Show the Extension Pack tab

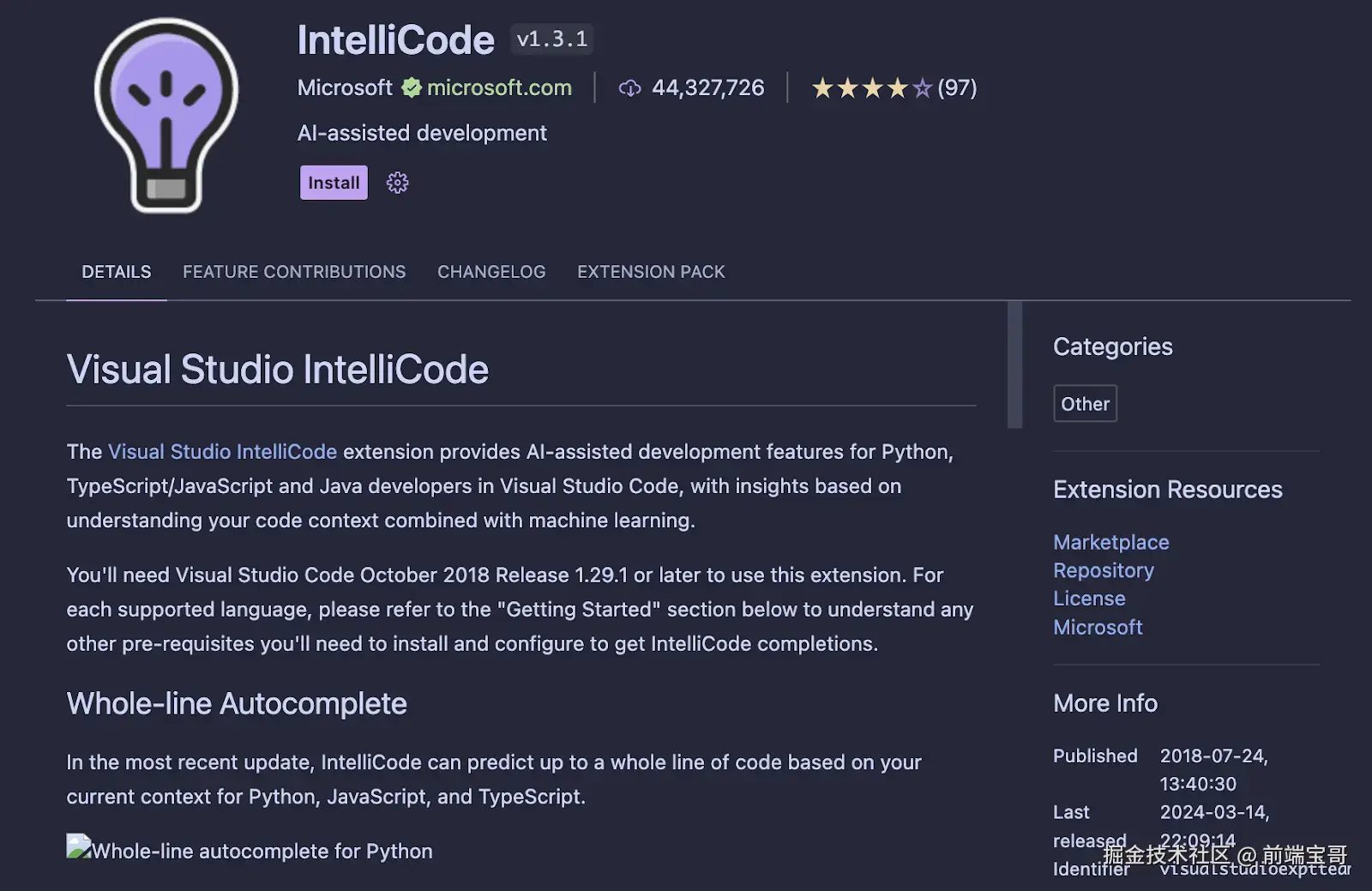(x=651, y=272)
